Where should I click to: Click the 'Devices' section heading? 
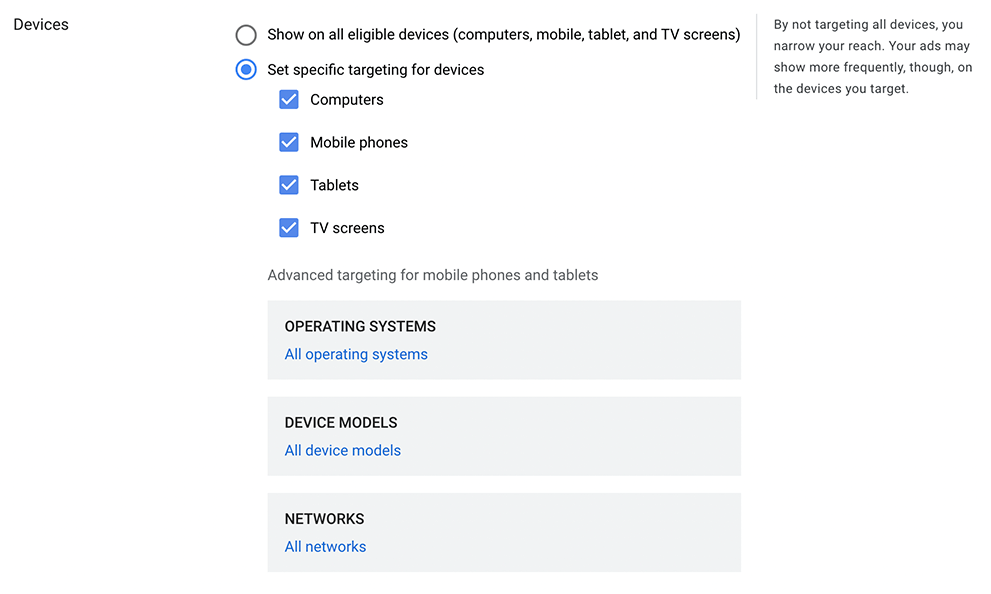[x=41, y=23]
